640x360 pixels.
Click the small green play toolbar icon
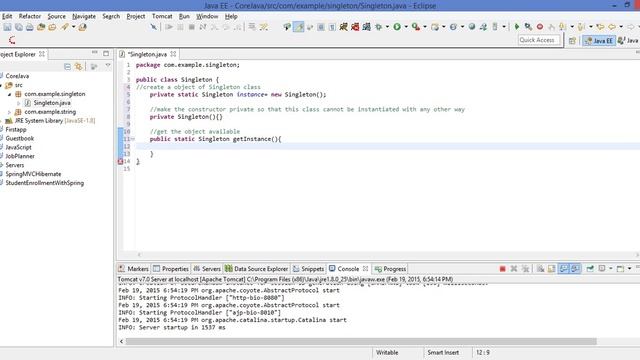[517, 27]
